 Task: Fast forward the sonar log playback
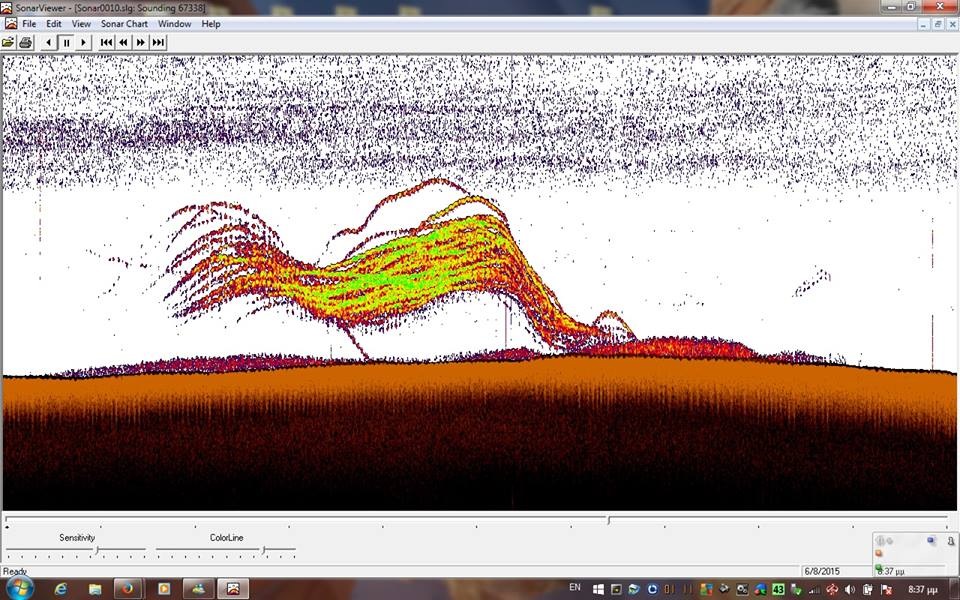[x=140, y=42]
